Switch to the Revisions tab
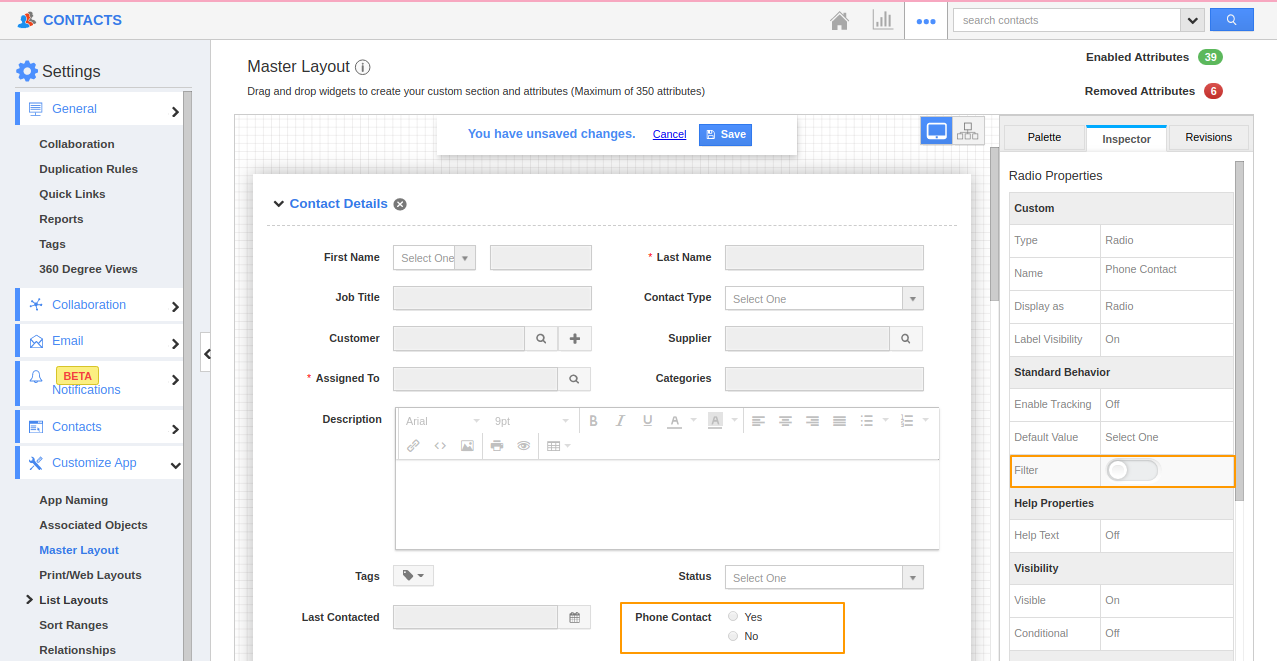 [x=1209, y=138]
